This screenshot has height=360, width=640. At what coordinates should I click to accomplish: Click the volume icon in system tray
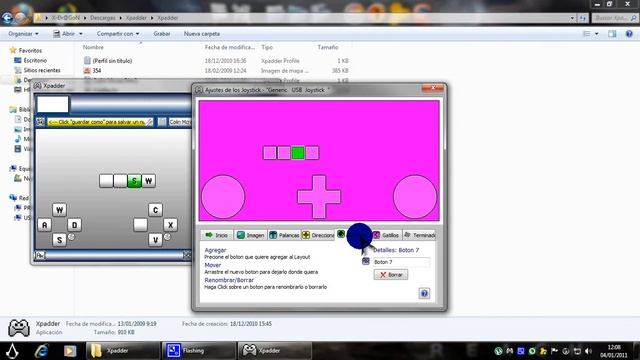click(588, 351)
